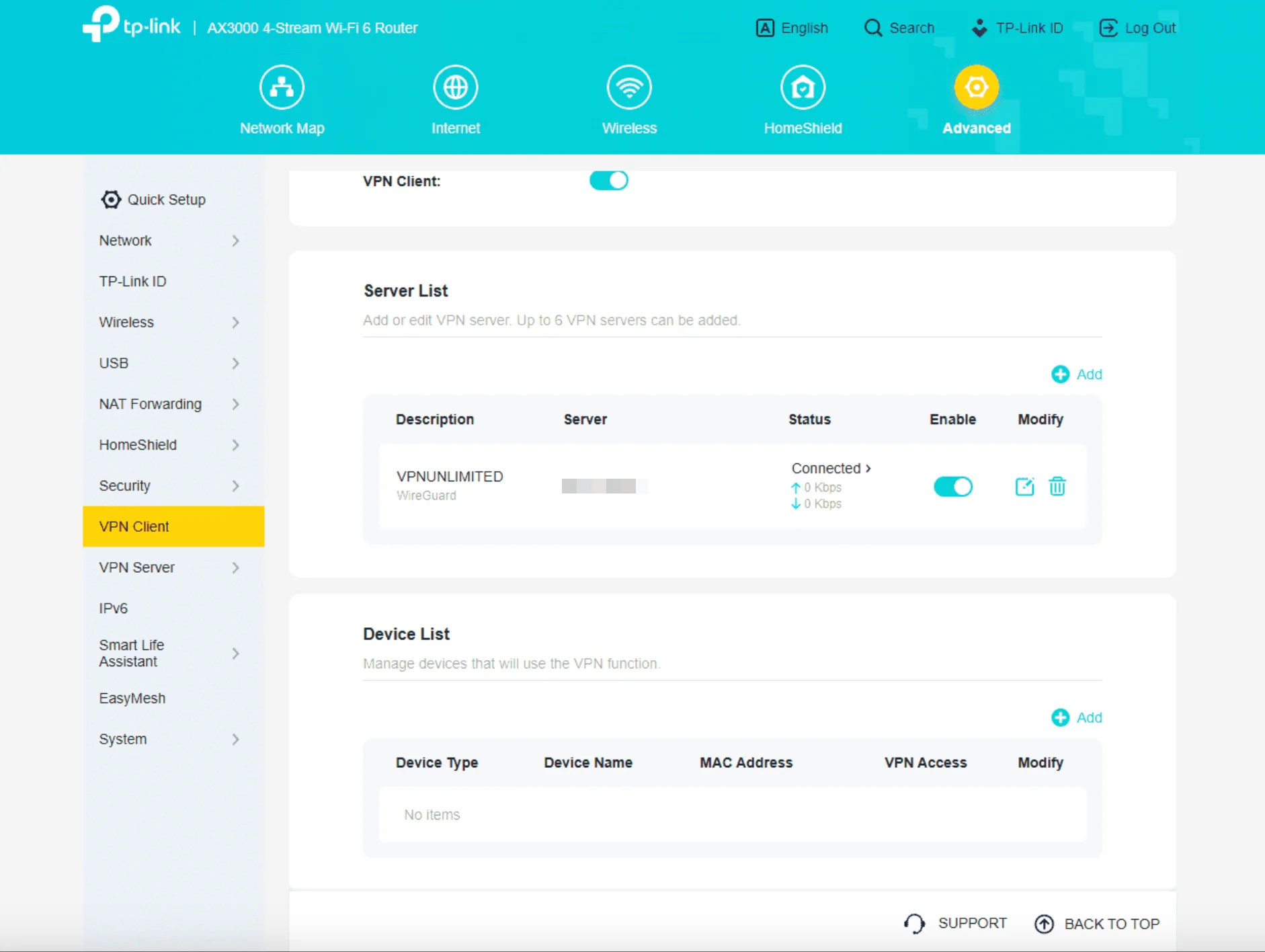
Task: Toggle the VPN Client switch off
Action: [x=609, y=180]
